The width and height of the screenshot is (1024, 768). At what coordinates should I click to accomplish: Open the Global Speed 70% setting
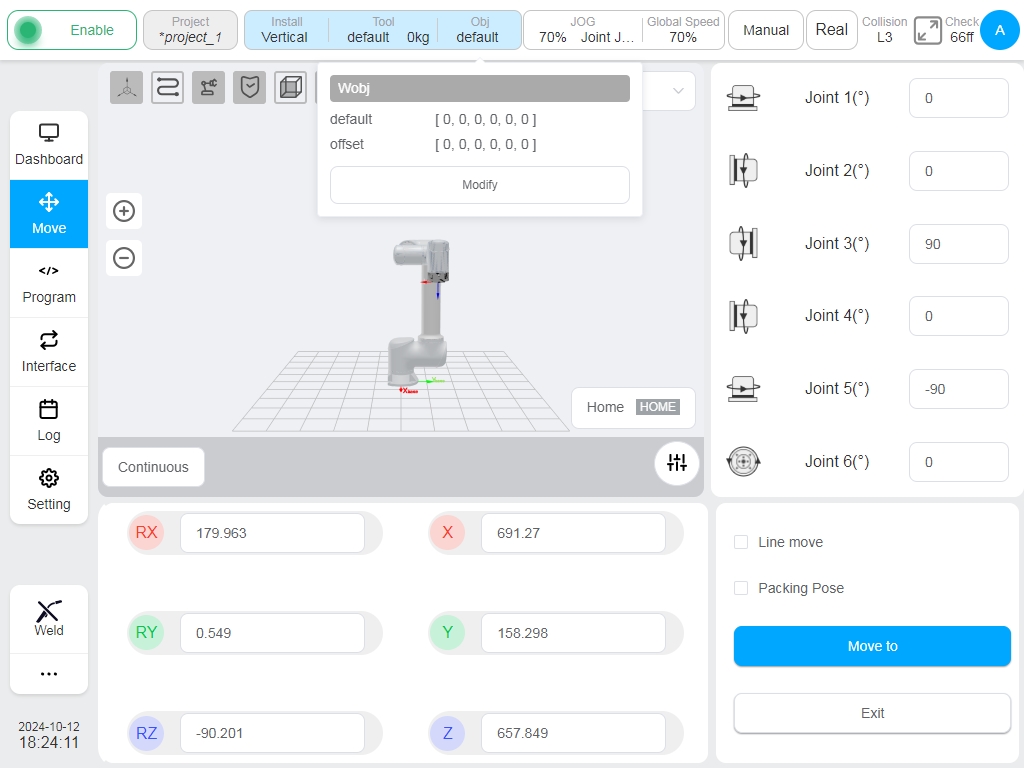[x=683, y=30]
